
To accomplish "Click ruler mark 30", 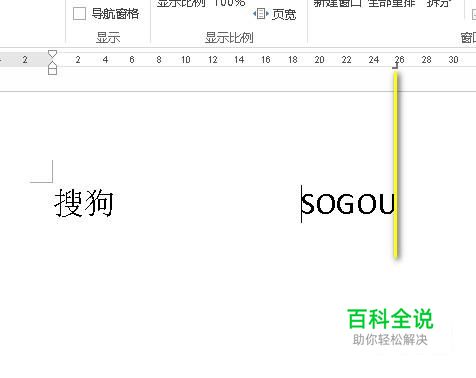I will click(453, 60).
